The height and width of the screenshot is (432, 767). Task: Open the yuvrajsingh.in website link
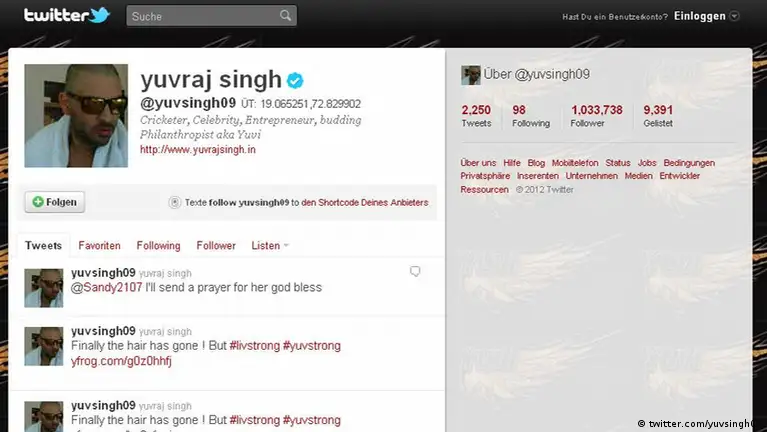[x=198, y=150]
